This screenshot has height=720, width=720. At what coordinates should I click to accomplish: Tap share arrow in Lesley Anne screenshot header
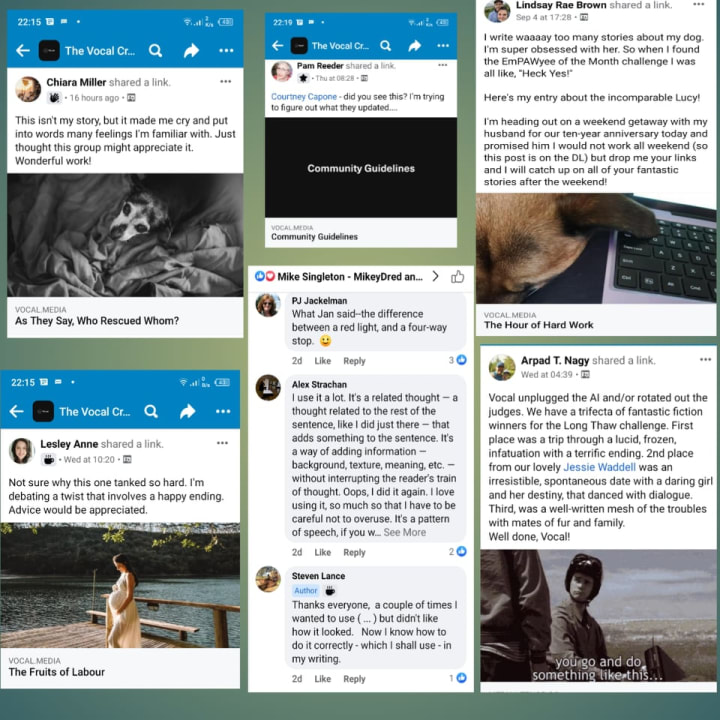188,411
